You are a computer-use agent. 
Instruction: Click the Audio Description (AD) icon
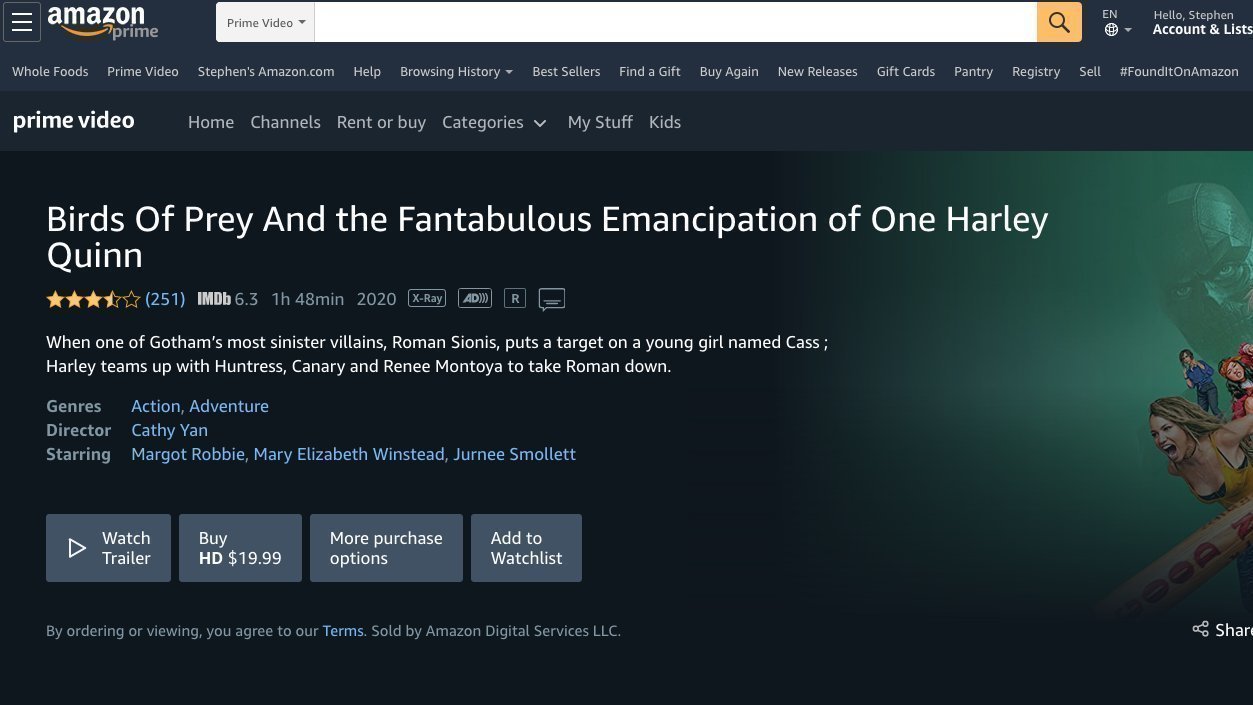pos(474,298)
